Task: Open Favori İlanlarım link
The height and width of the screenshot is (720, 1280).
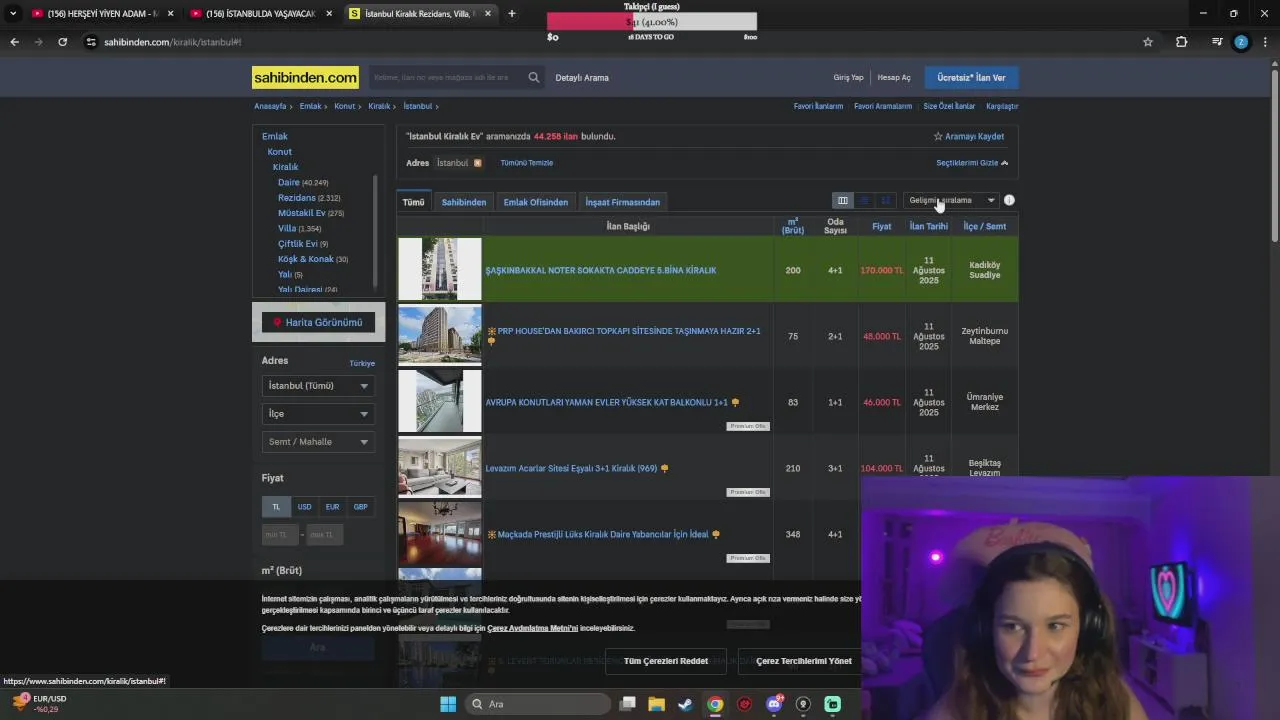Action: (818, 106)
